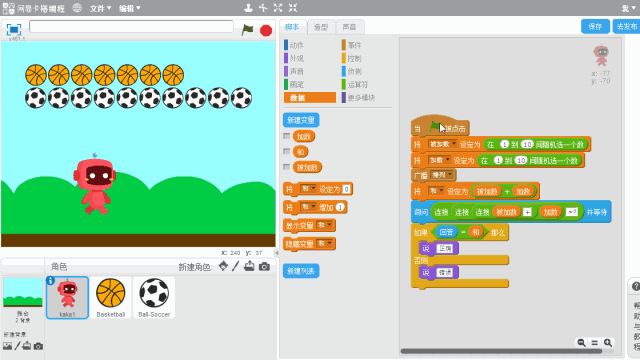
Task: Check the 被加数 variable checkbox
Action: tap(287, 167)
